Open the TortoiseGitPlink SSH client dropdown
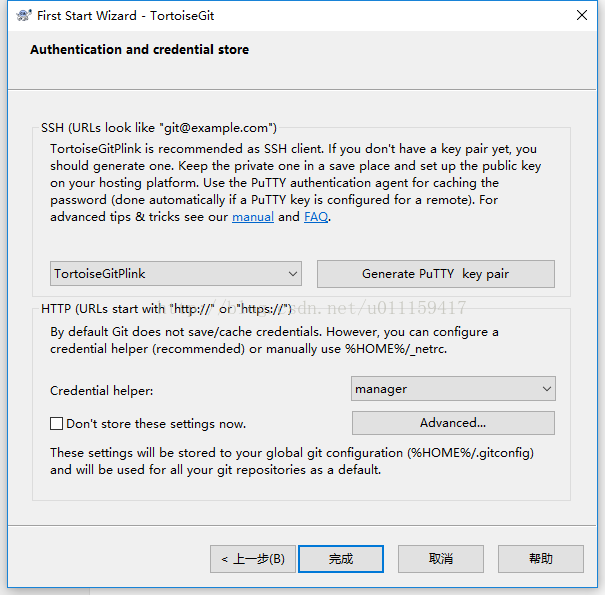The width and height of the screenshot is (605, 595). (176, 273)
